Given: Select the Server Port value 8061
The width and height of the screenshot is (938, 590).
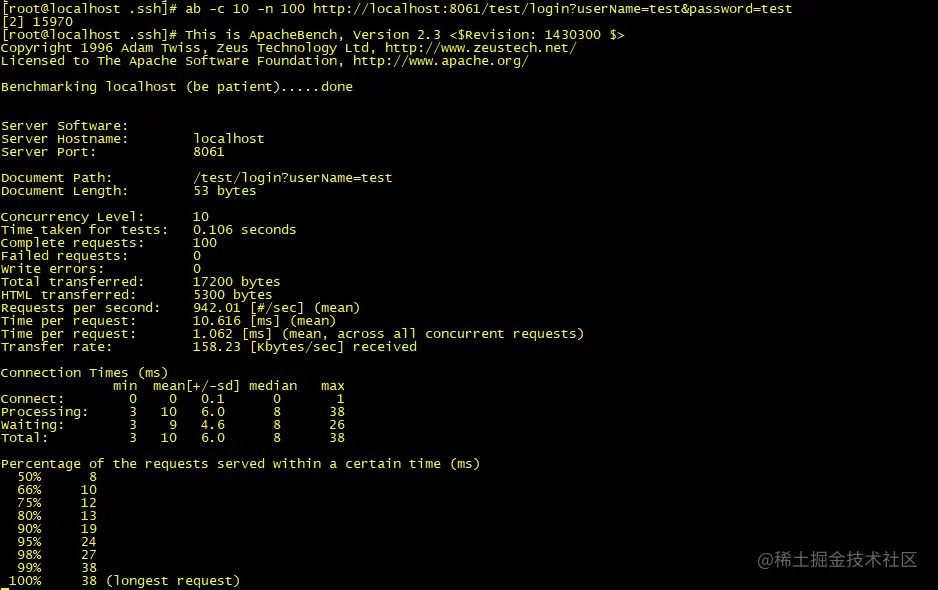Looking at the screenshot, I should 209,152.
